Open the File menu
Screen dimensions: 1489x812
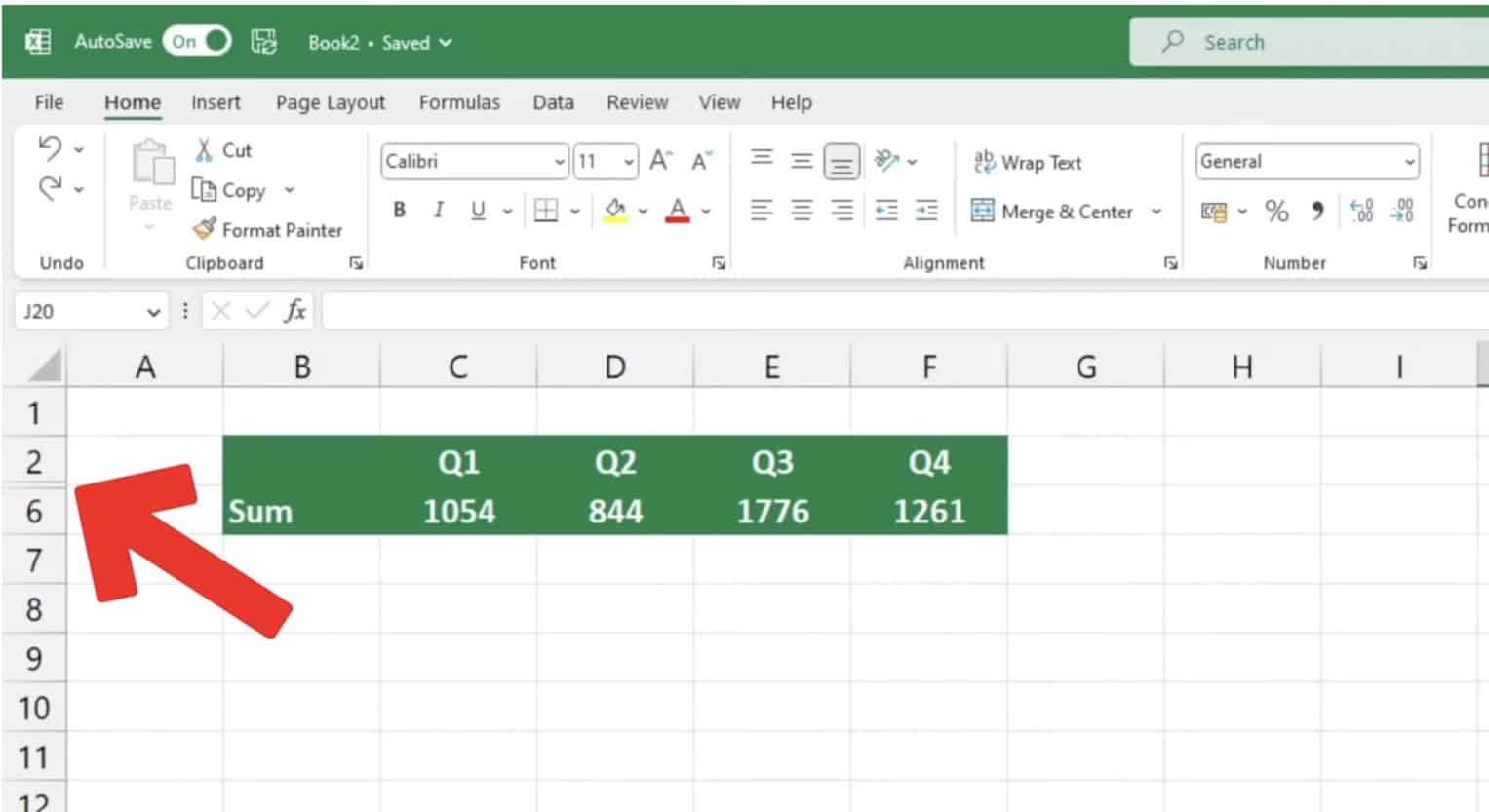[x=47, y=102]
